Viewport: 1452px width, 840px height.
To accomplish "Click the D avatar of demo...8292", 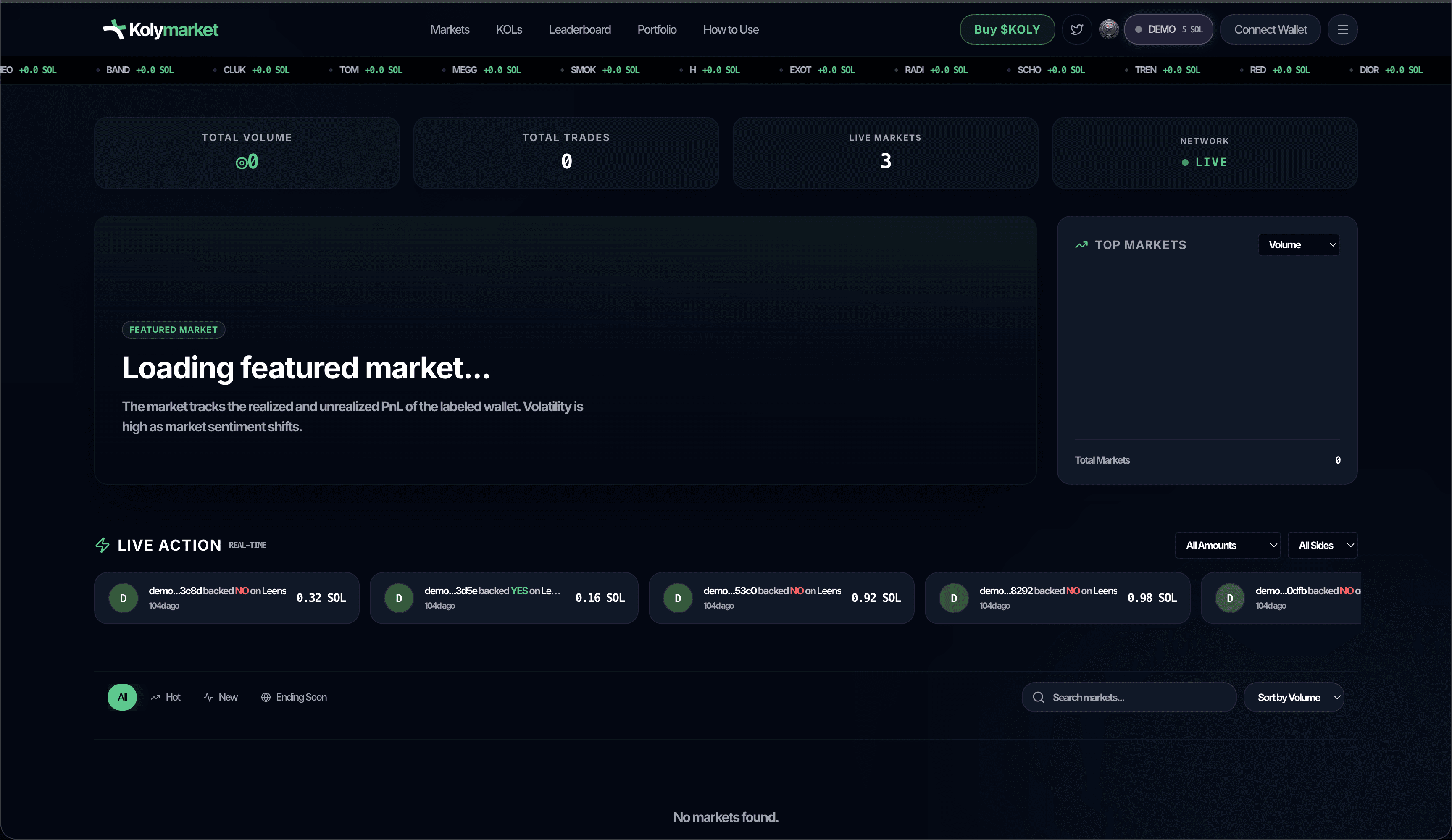I will tap(954, 598).
